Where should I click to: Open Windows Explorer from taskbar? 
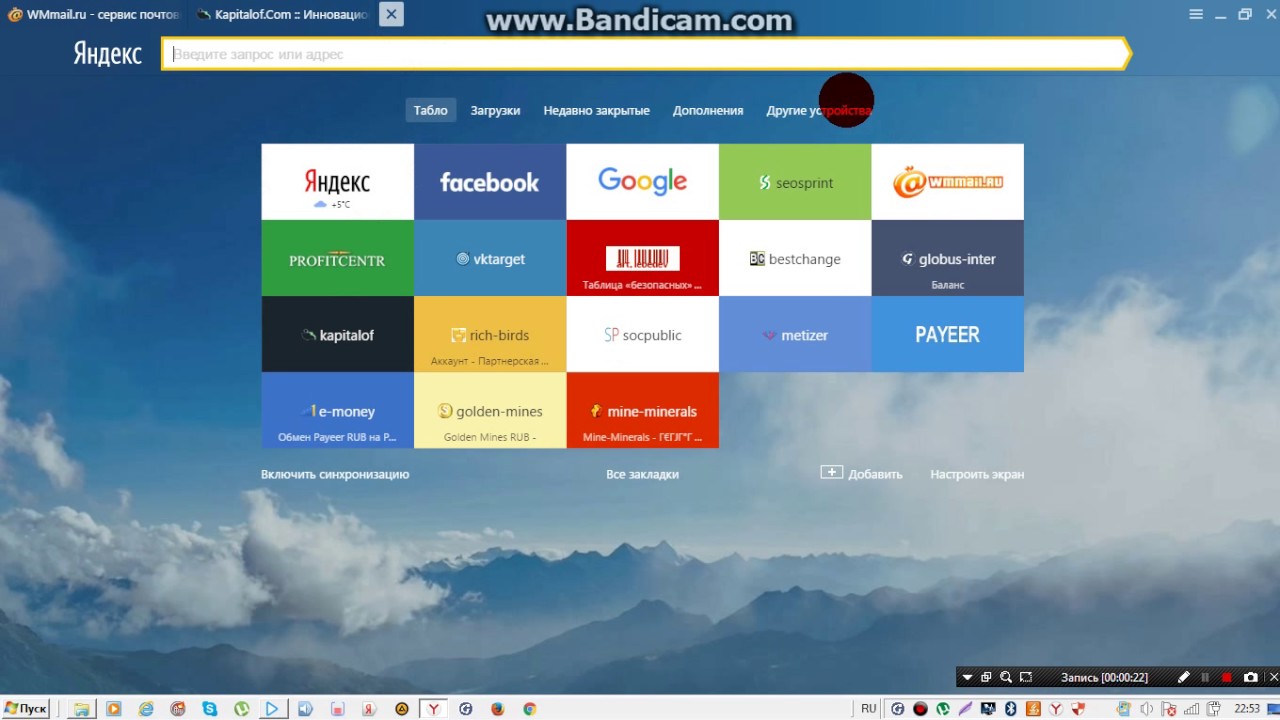[82, 709]
